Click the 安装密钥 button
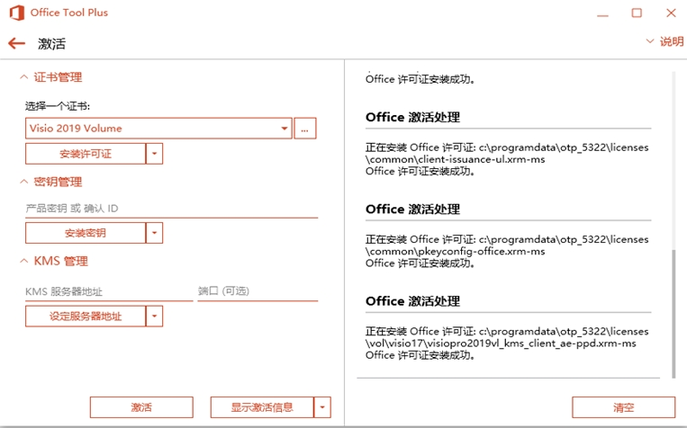The height and width of the screenshot is (428, 687). 85,233
